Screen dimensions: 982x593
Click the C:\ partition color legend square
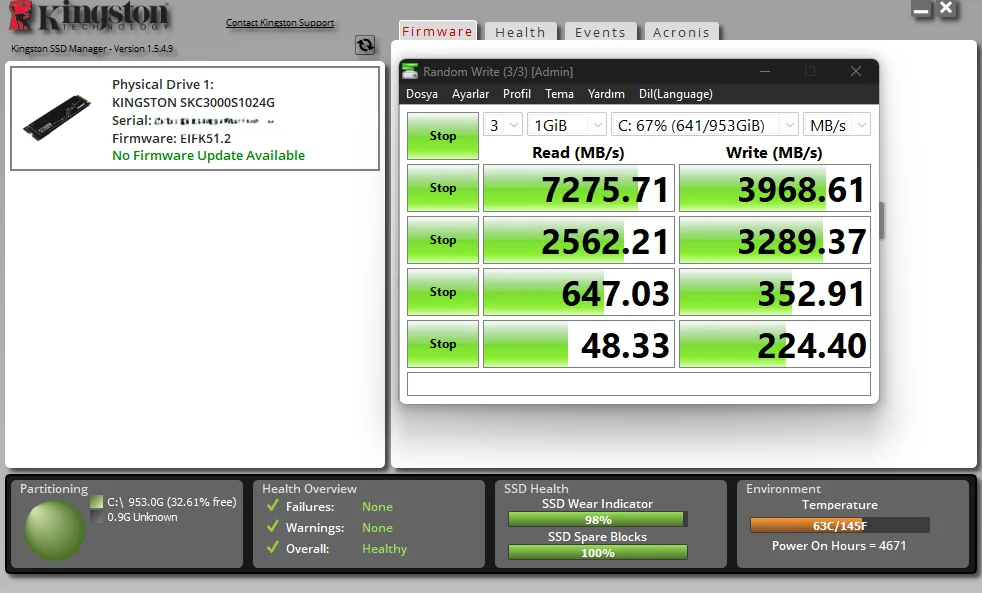tap(96, 502)
